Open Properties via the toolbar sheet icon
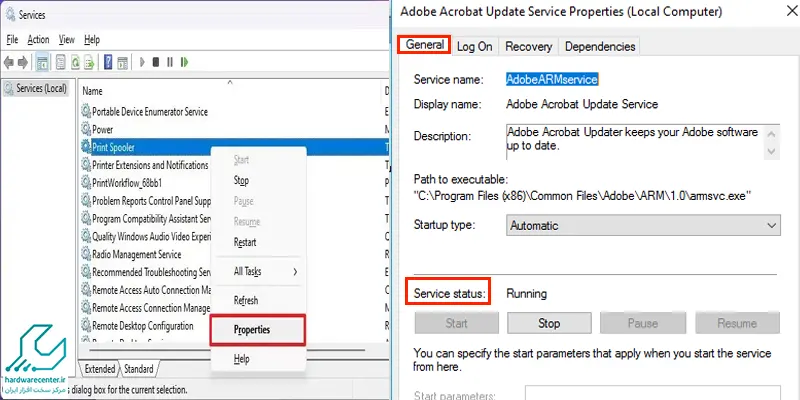Screen dimensions: 800x400 61,62
